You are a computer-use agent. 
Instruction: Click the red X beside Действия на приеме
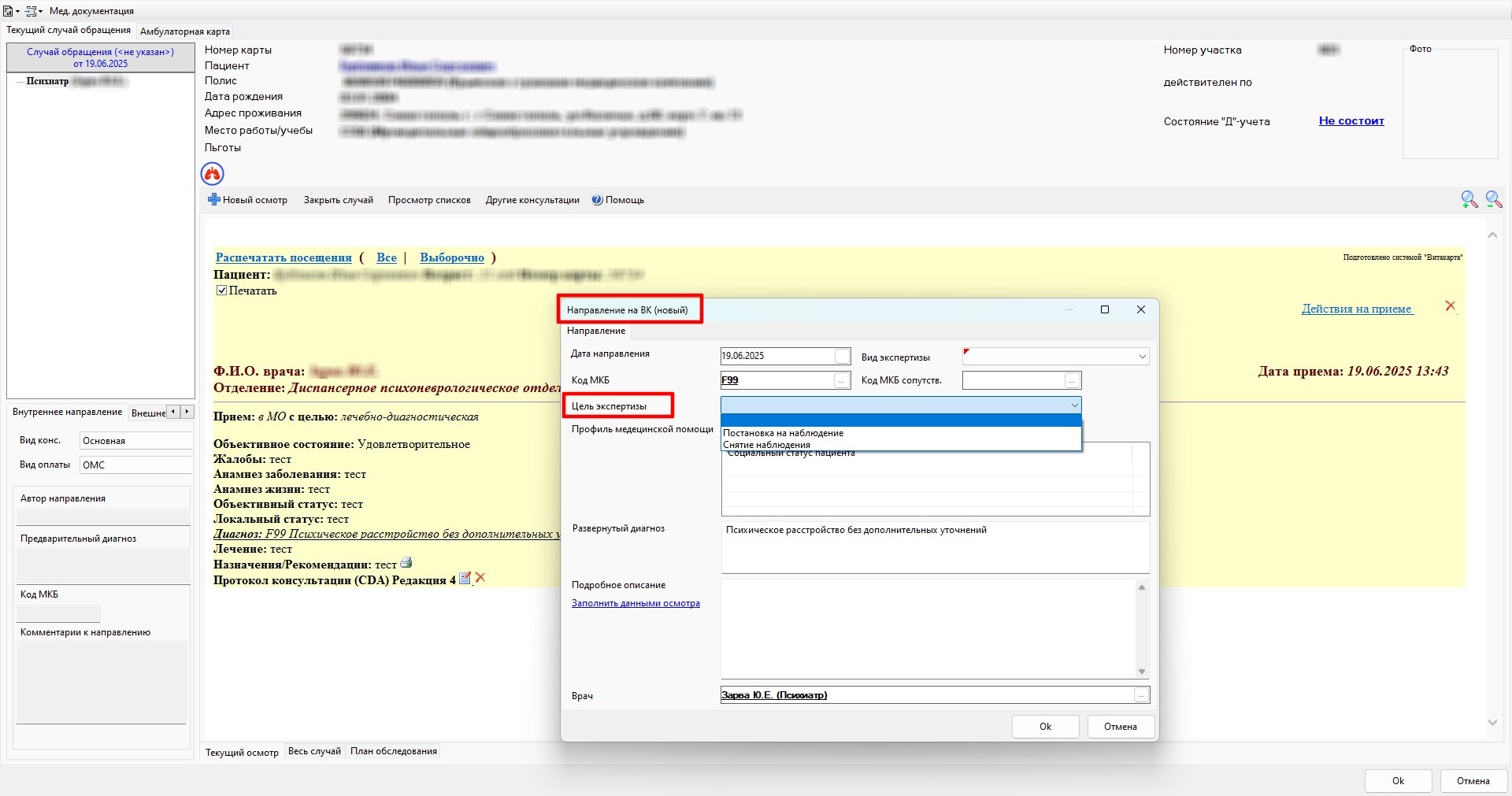pos(1450,305)
